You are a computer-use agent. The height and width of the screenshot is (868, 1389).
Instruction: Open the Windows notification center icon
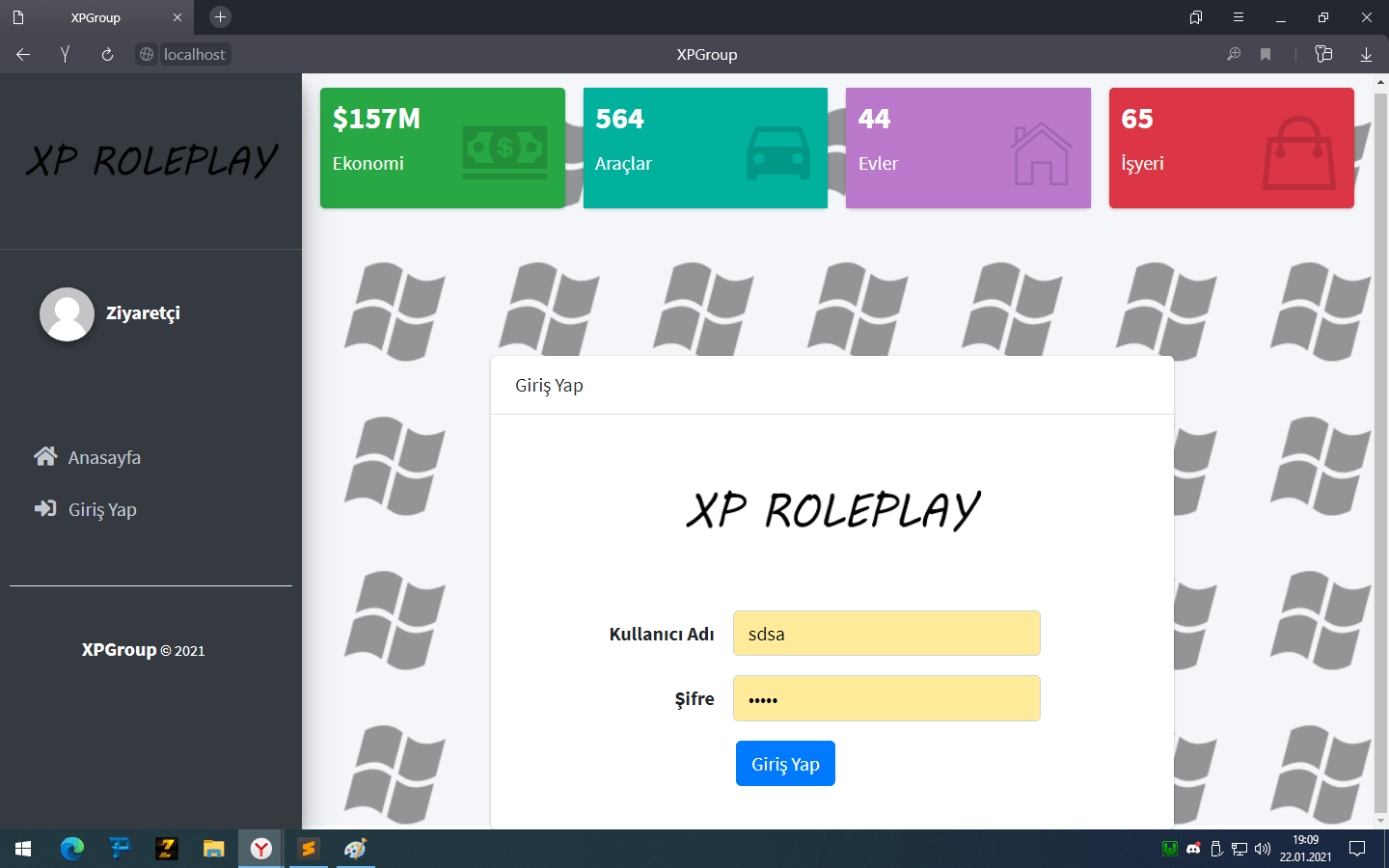pyautogui.click(x=1357, y=849)
